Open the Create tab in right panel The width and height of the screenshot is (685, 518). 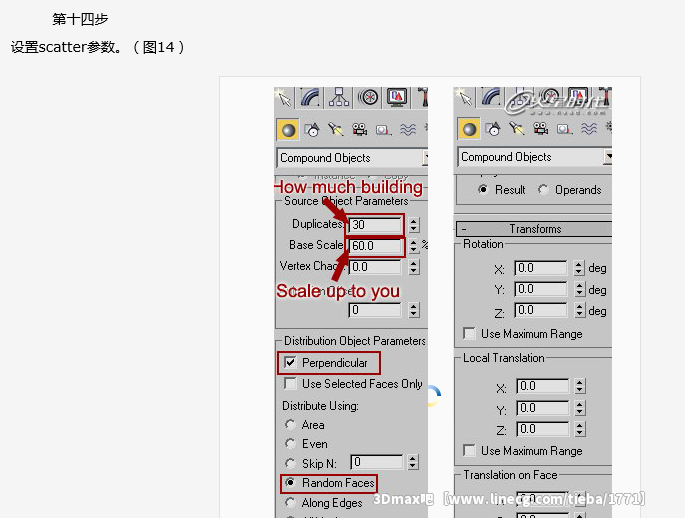465,97
